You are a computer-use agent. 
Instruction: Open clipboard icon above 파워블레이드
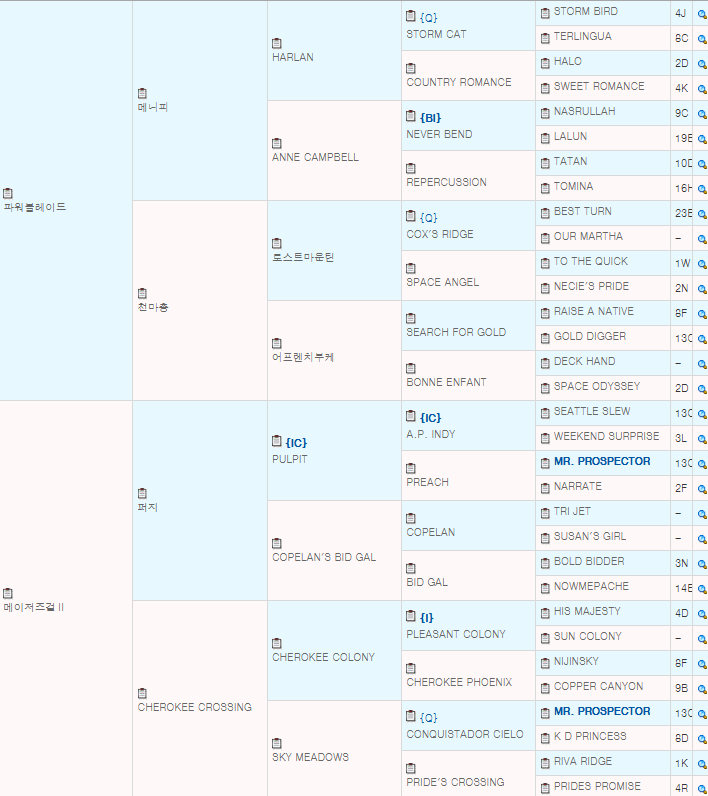point(8,193)
